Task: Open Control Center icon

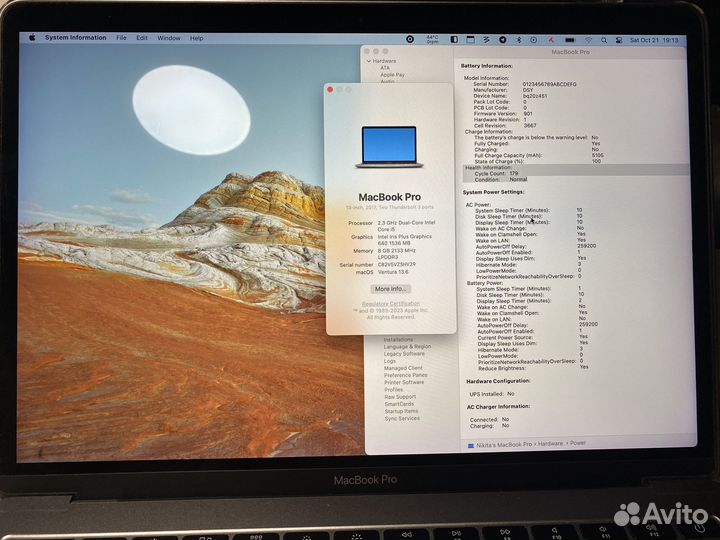Action: [x=619, y=40]
